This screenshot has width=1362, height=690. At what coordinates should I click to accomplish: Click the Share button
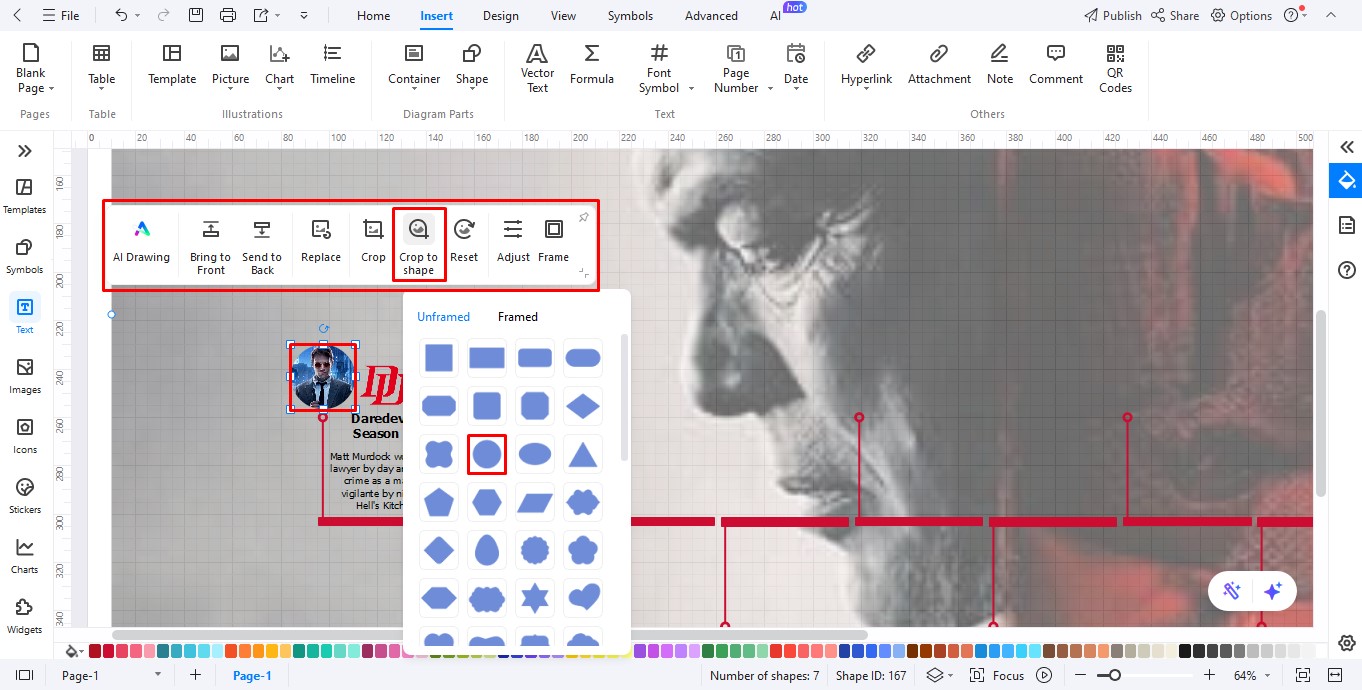pos(1175,16)
